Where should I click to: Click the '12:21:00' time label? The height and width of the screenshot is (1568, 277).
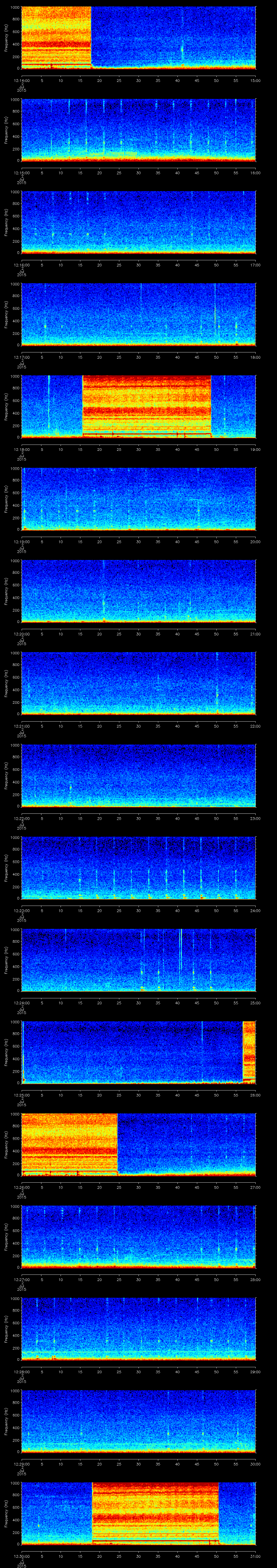pos(21,726)
